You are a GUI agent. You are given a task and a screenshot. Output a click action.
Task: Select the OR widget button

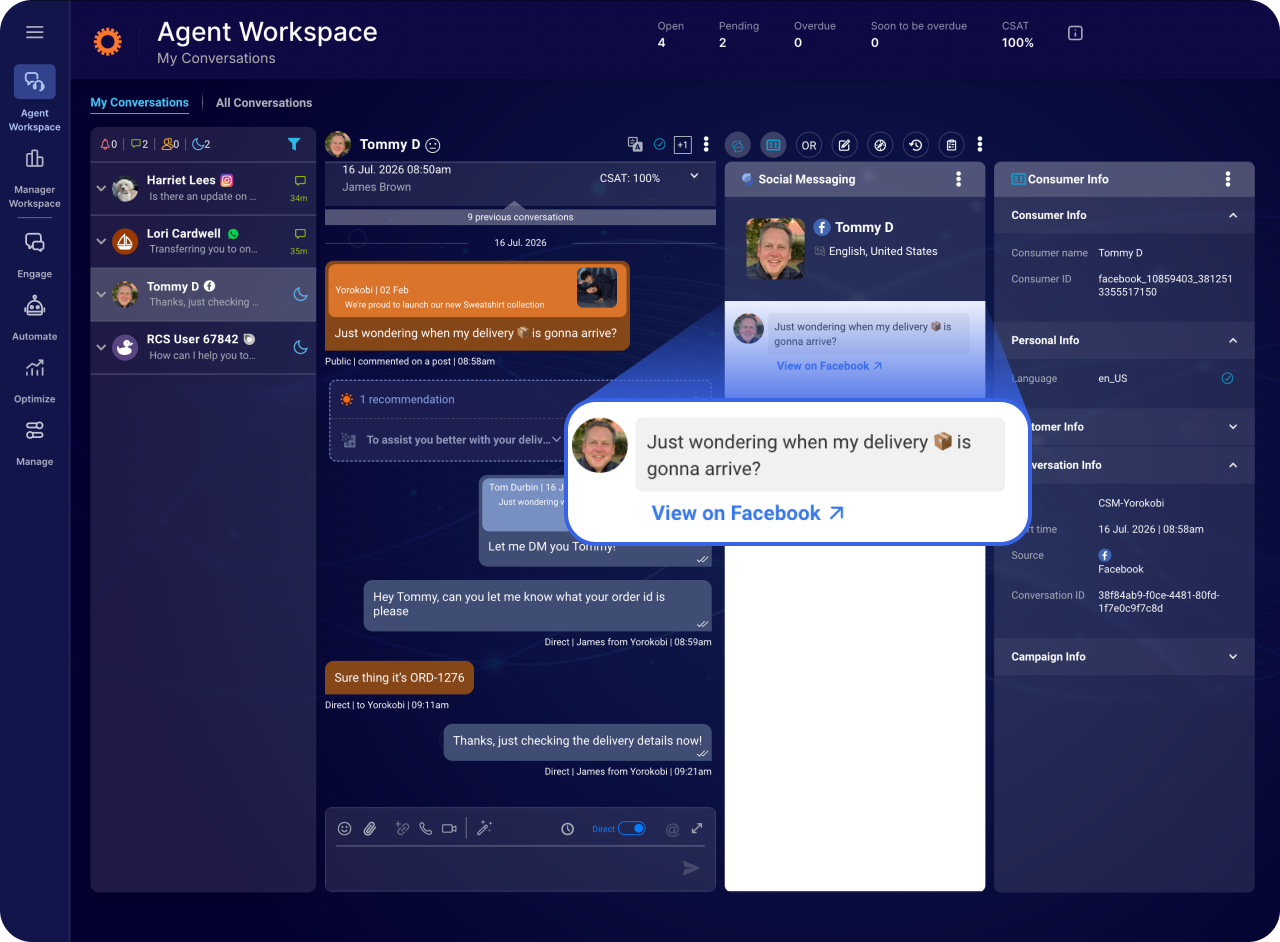[x=809, y=145]
